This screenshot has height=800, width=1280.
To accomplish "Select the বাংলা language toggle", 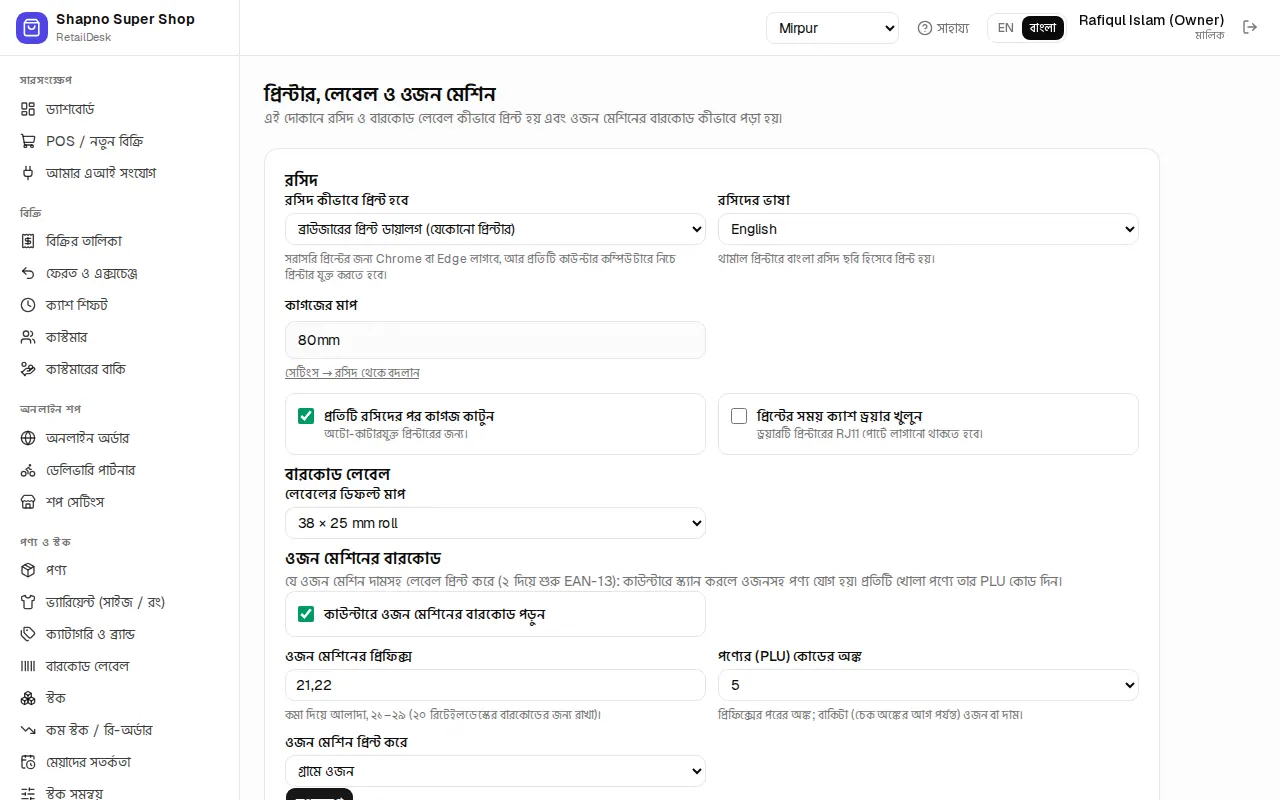I will 1043,28.
